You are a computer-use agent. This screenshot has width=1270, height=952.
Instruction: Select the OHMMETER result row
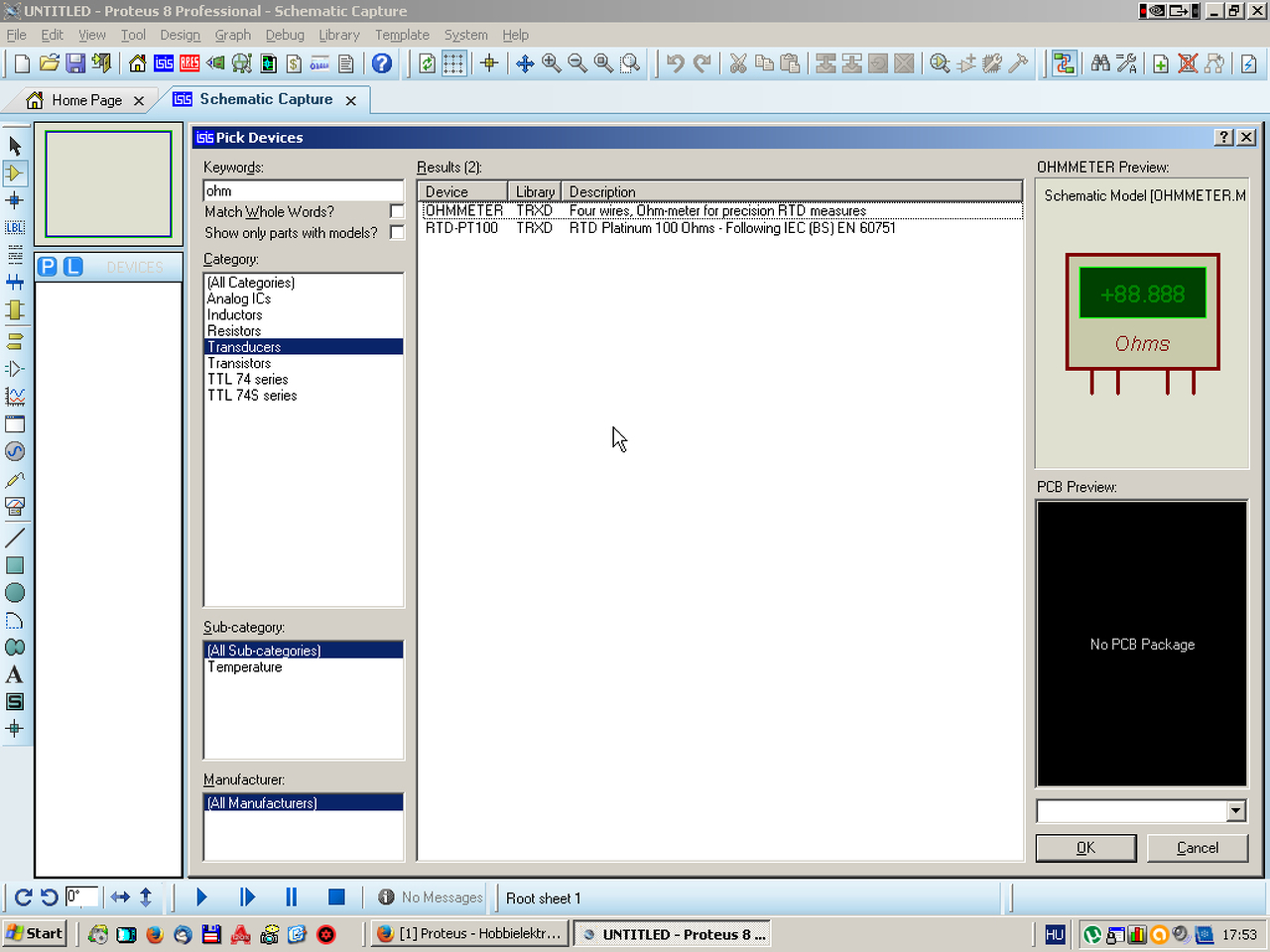pos(721,210)
